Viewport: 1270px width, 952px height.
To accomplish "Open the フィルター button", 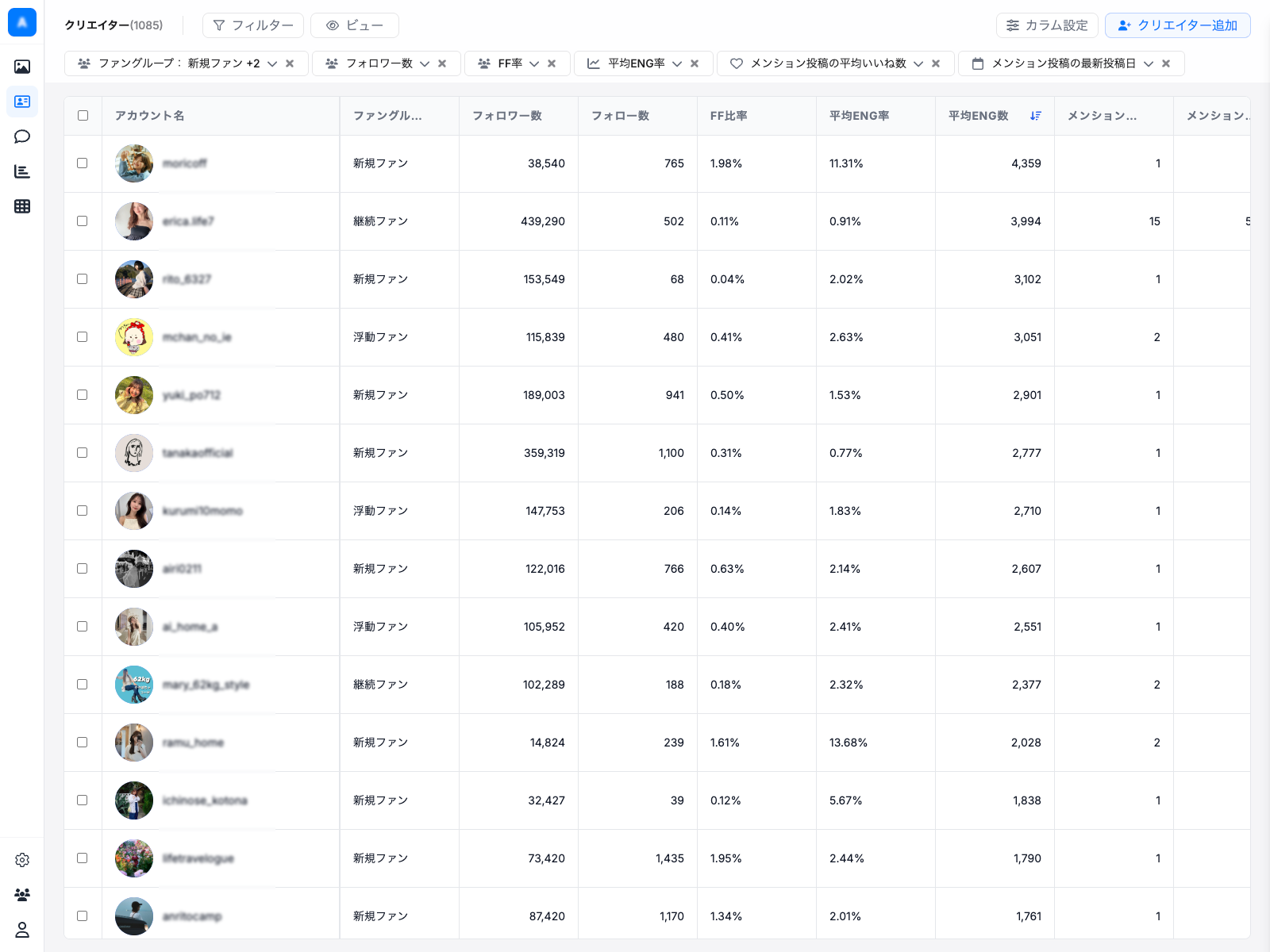I will pos(253,25).
